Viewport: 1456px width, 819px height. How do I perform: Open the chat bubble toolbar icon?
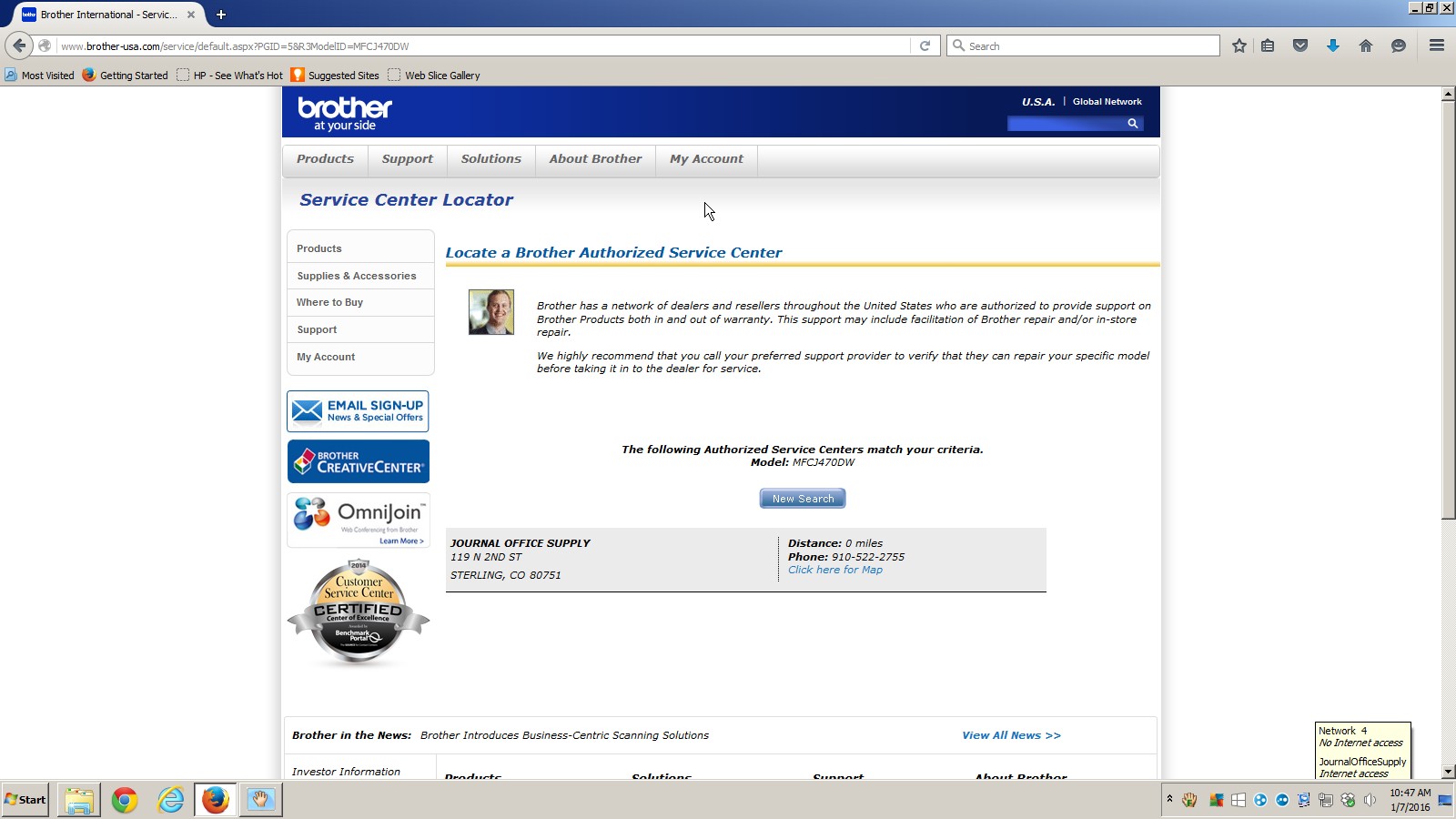coord(1399,45)
